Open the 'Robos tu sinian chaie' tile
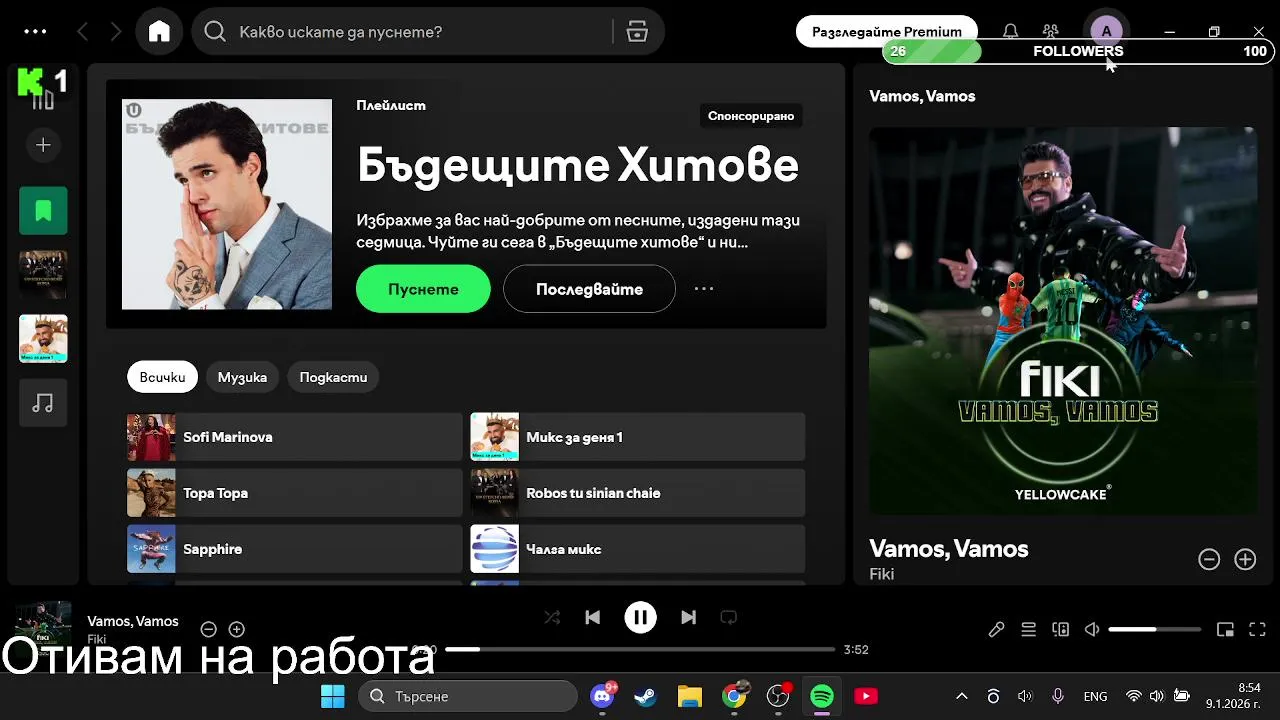 click(x=638, y=493)
